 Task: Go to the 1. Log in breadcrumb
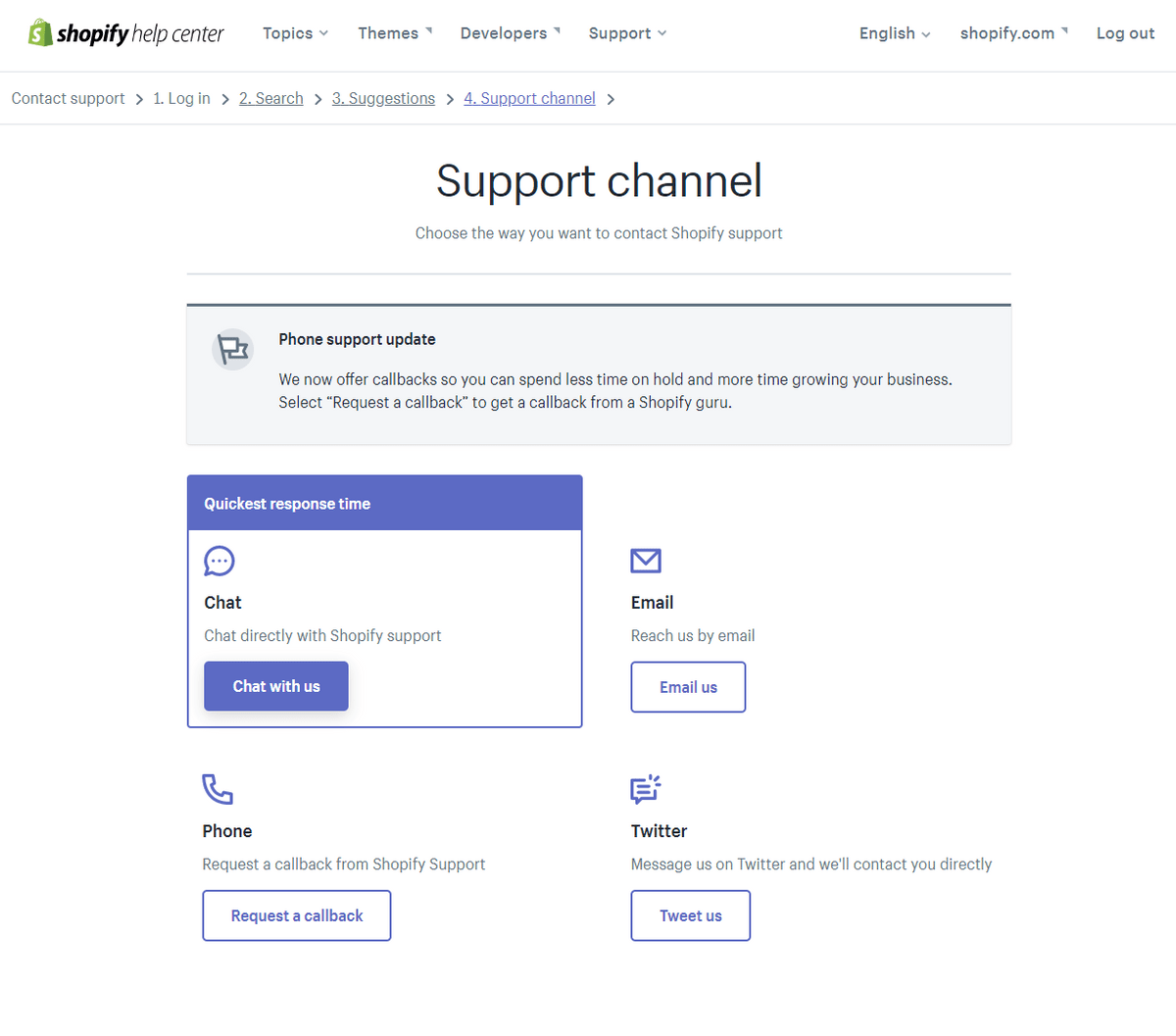181,99
